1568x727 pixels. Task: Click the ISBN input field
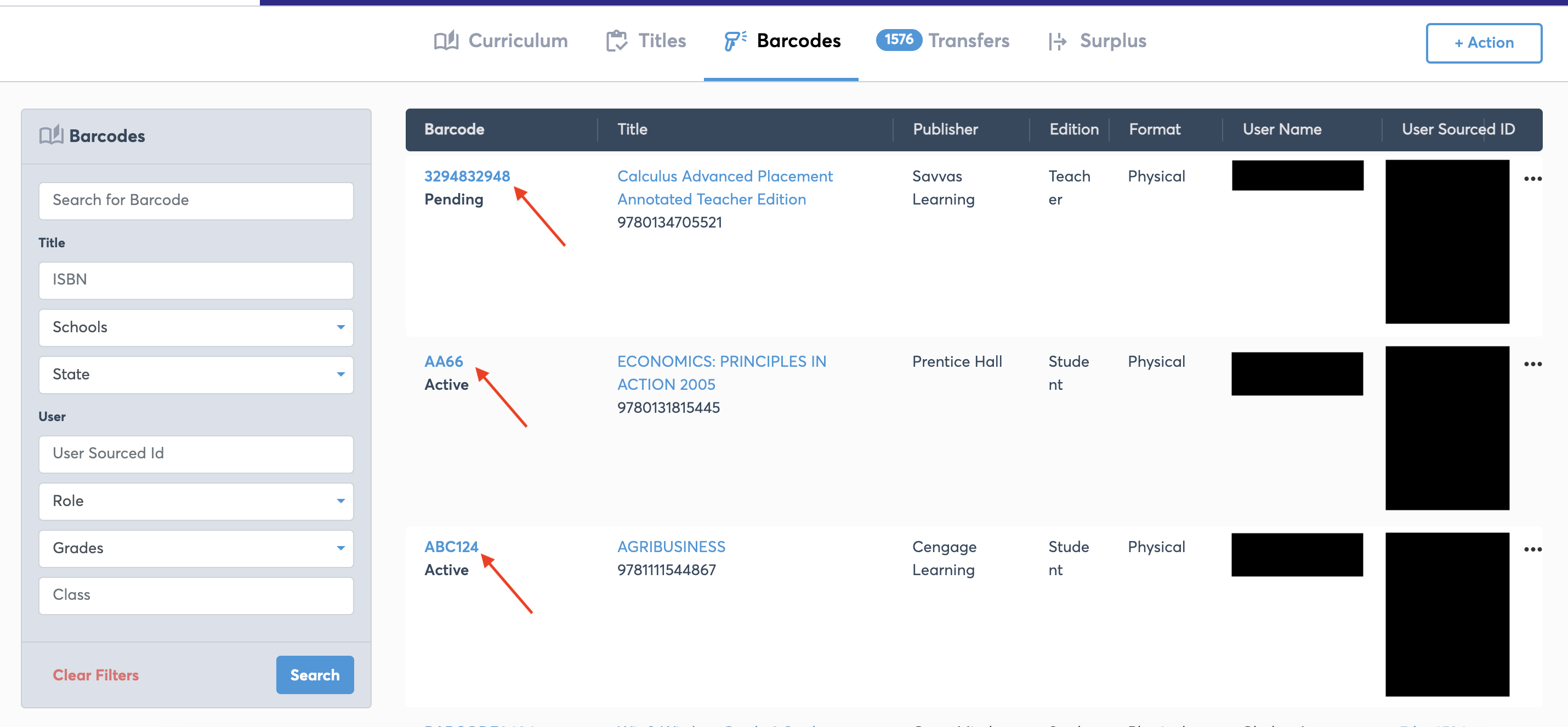pyautogui.click(x=196, y=280)
